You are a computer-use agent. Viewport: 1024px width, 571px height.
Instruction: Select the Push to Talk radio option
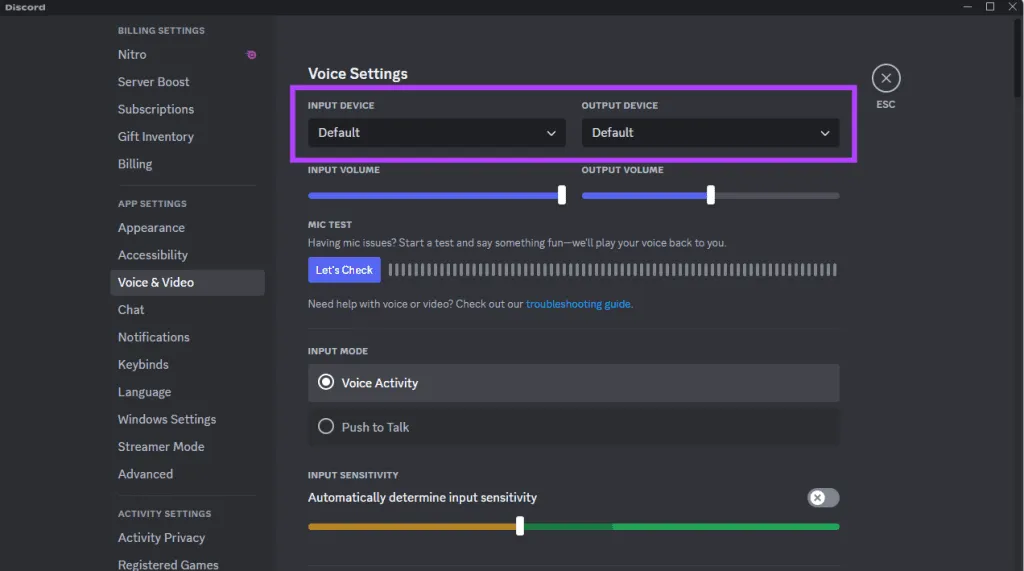326,427
